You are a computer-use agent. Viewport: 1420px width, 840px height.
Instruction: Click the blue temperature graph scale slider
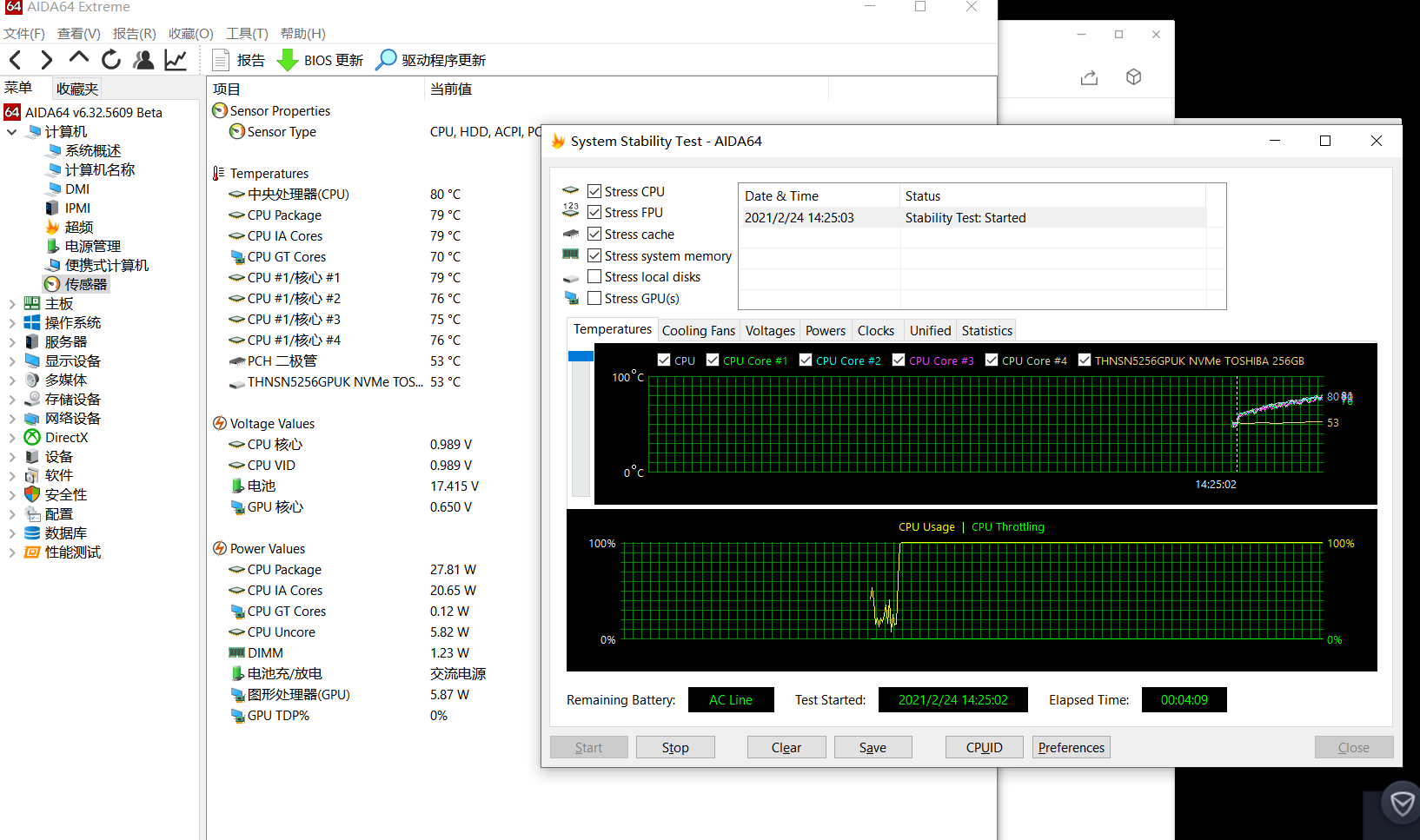580,355
